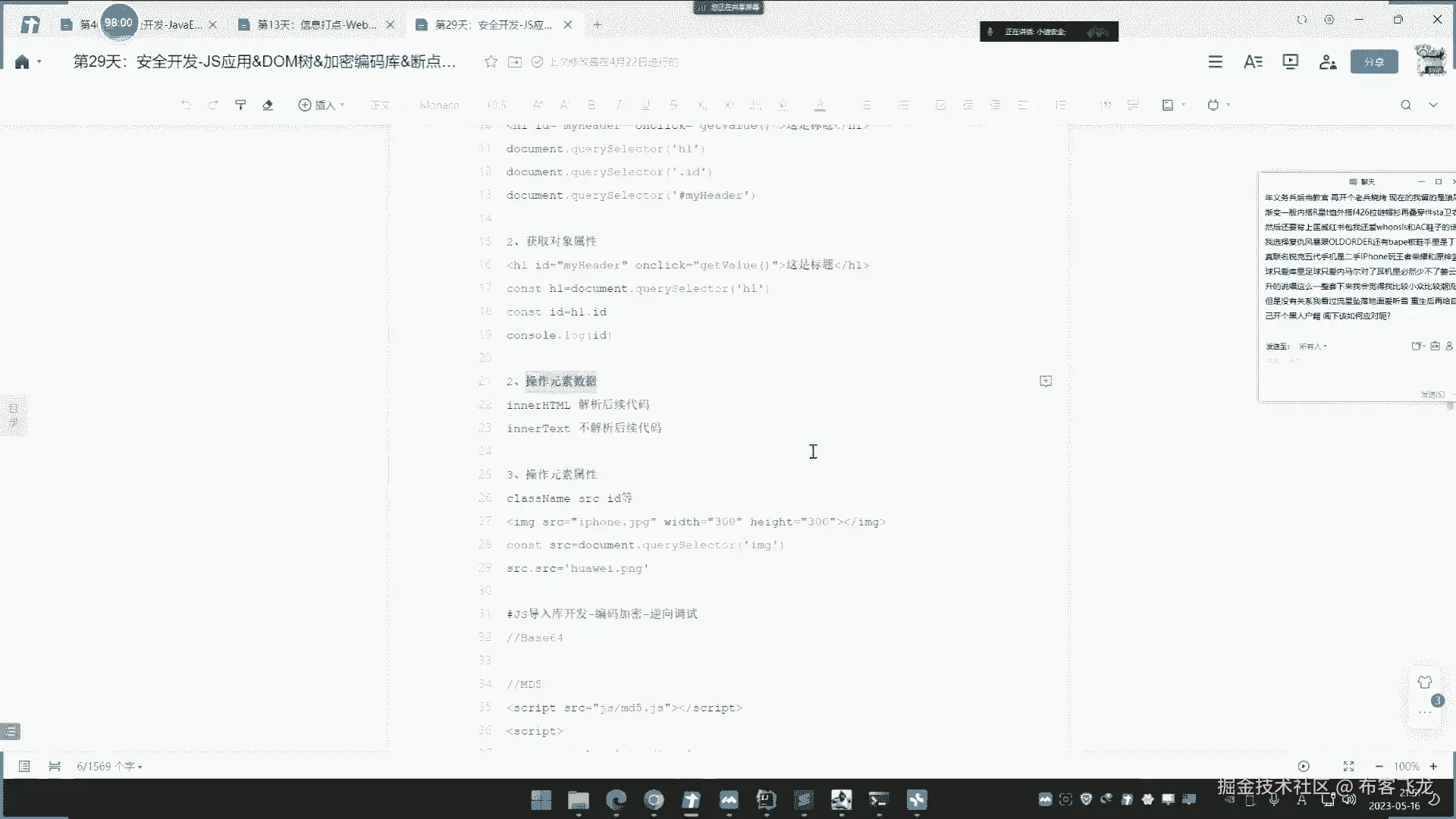Image resolution: width=1456 pixels, height=819 pixels.
Task: Click the format painter icon
Action: (240, 105)
